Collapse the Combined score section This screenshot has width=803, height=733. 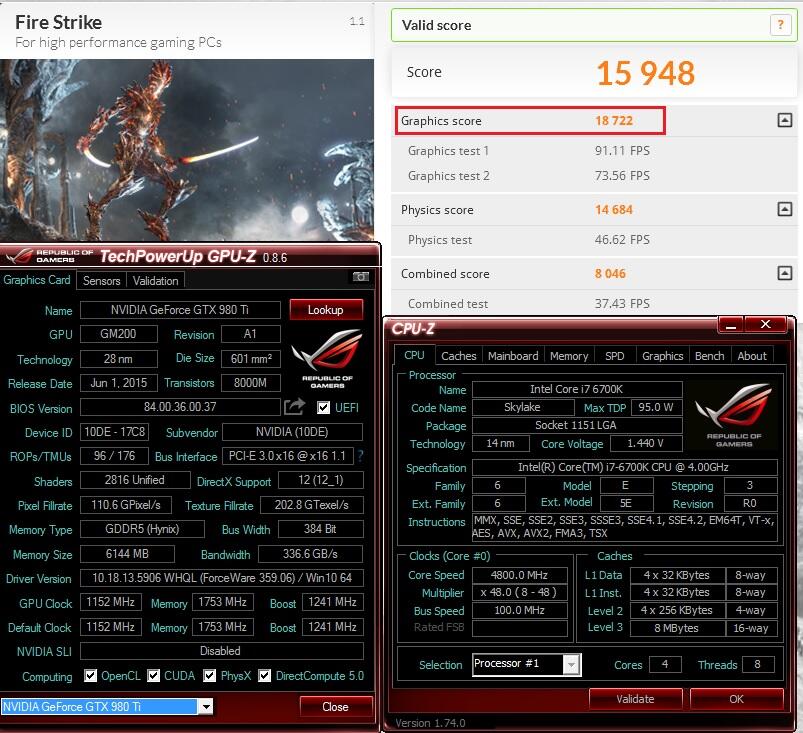coord(785,273)
